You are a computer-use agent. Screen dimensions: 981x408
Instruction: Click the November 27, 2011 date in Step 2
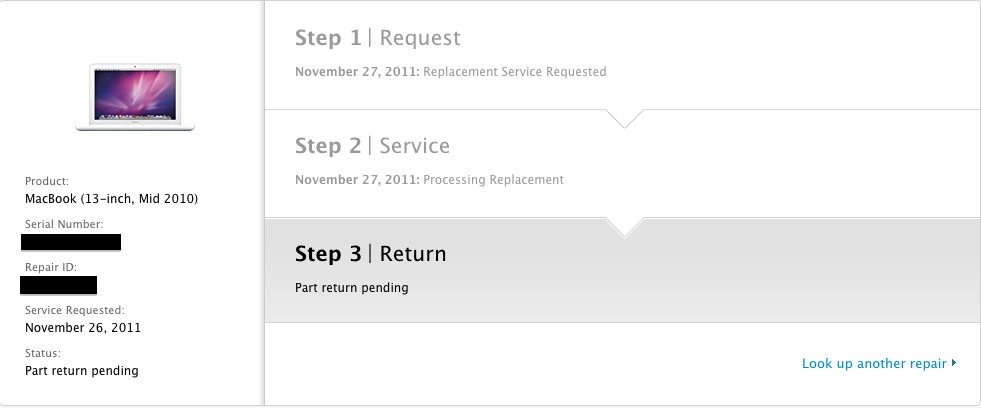pyautogui.click(x=357, y=180)
